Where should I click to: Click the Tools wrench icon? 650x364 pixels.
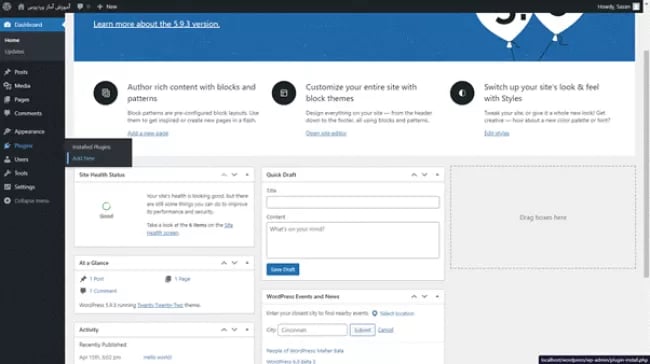point(7,173)
